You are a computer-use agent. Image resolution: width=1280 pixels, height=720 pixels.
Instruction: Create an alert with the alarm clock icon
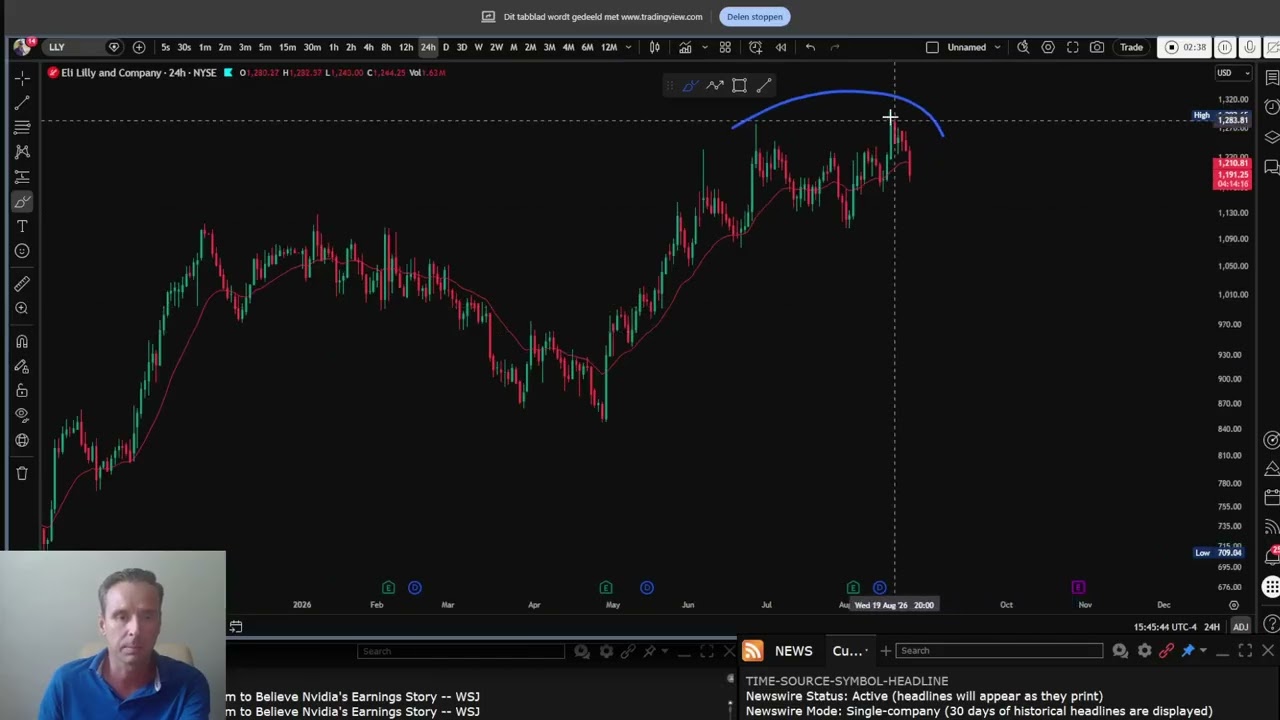click(755, 47)
